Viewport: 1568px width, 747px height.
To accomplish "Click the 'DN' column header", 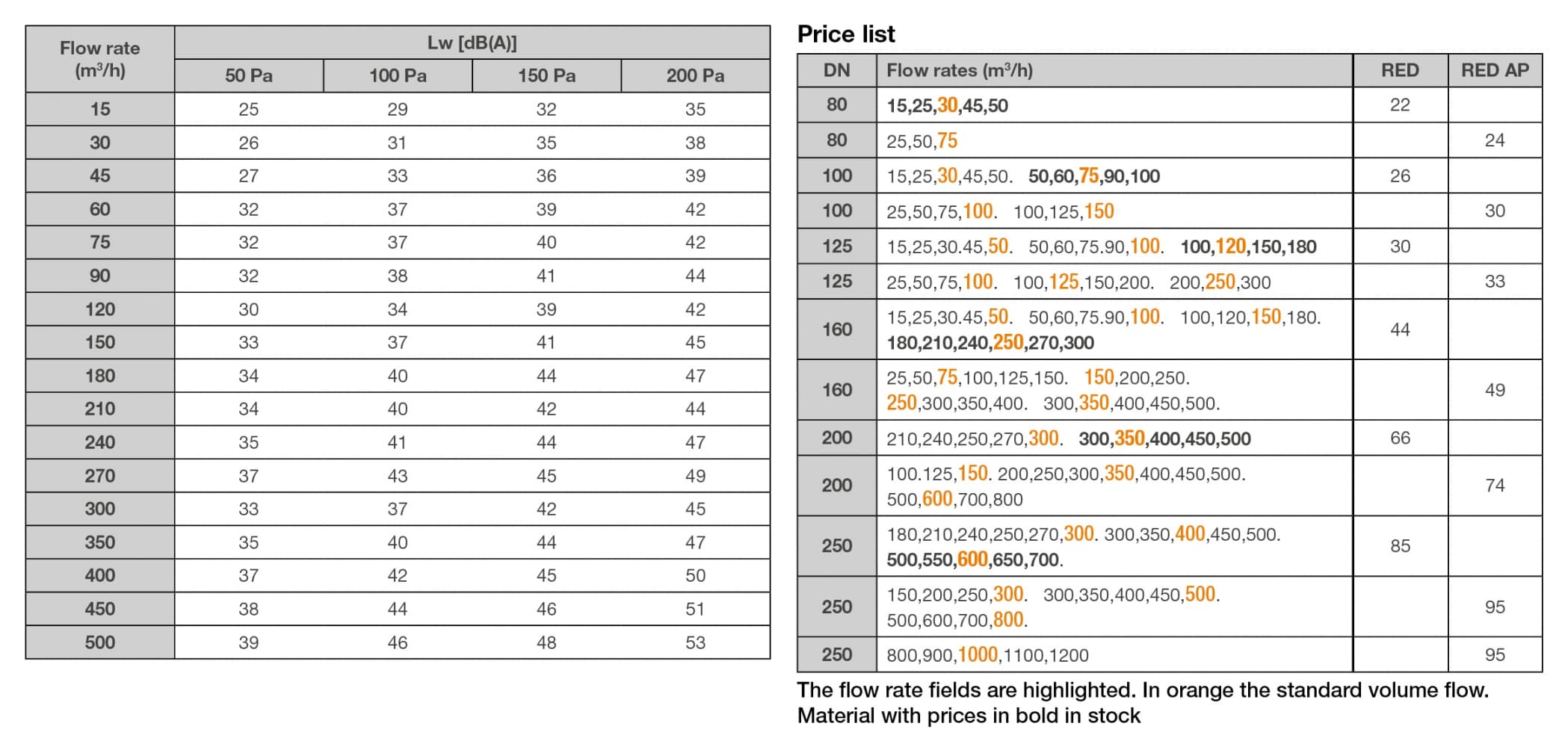I will tap(836, 70).
